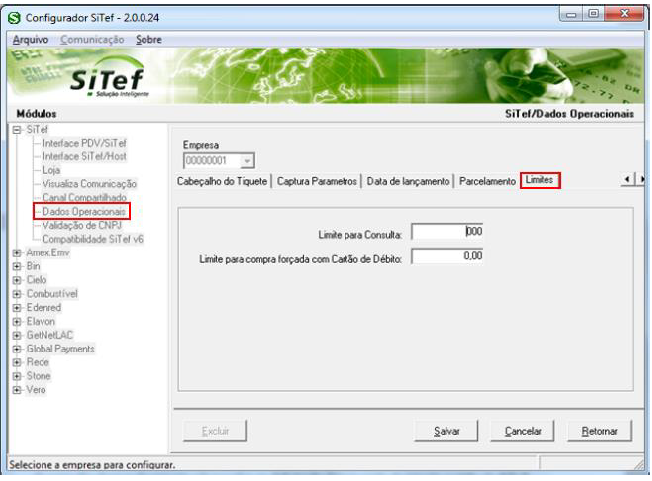Switch to Data de lançamento tab
The height and width of the screenshot is (481, 652).
pos(408,181)
